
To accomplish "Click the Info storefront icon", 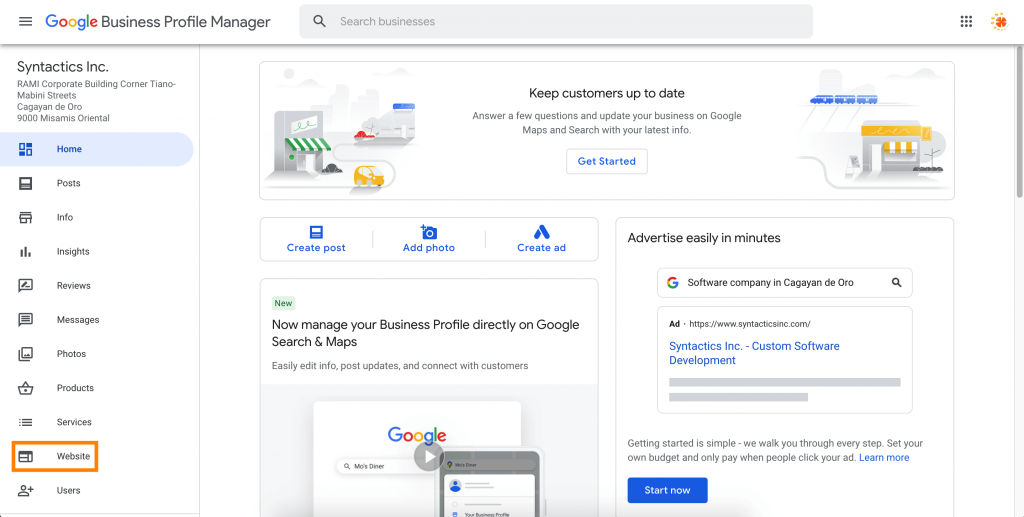I will point(25,217).
